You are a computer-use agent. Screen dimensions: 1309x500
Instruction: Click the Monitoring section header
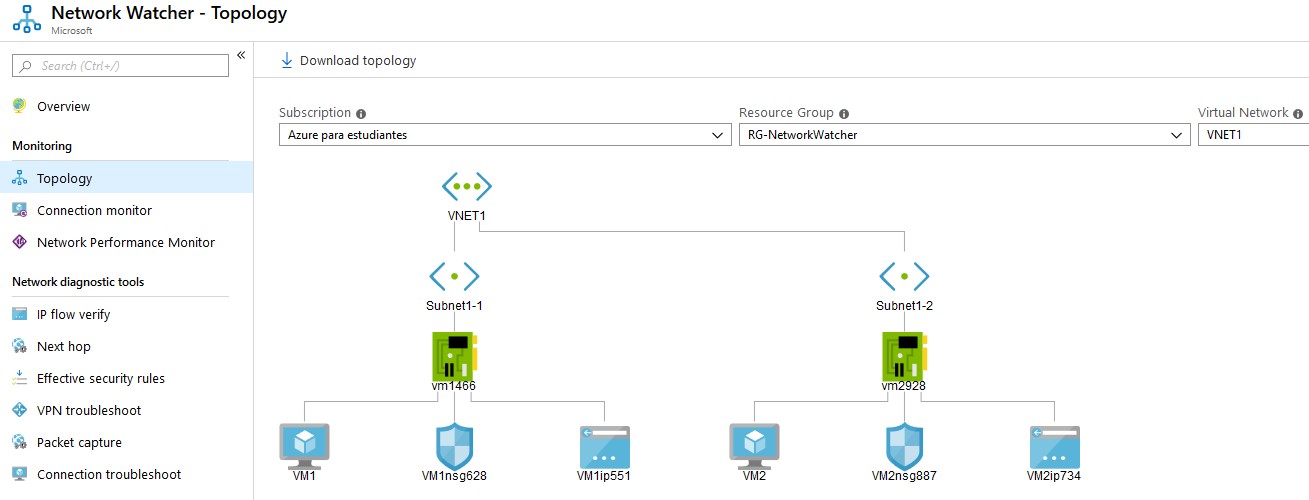[x=42, y=146]
